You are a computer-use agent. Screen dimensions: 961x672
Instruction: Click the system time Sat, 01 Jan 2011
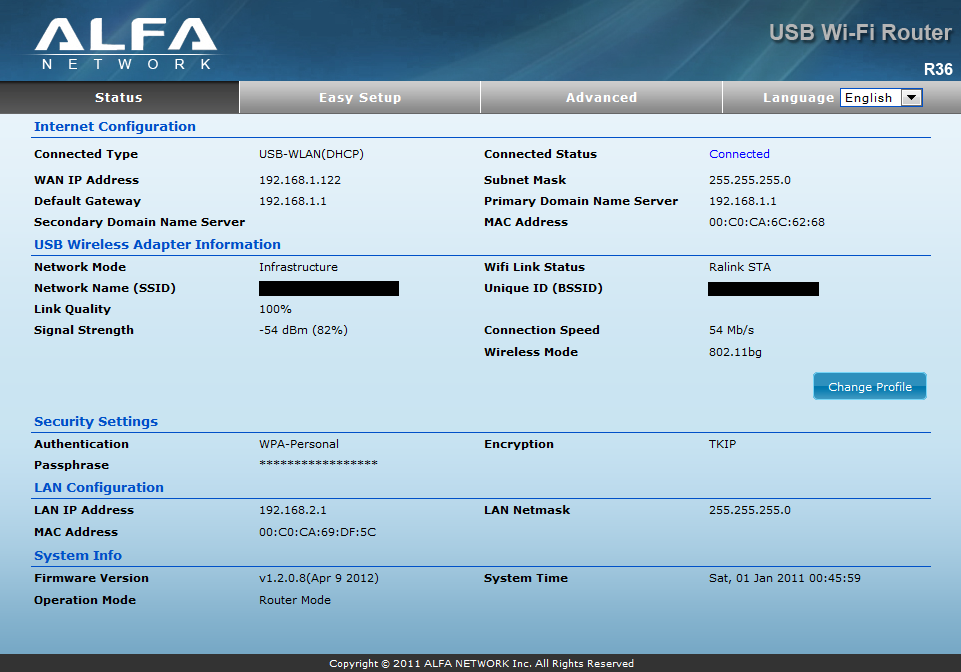click(784, 578)
